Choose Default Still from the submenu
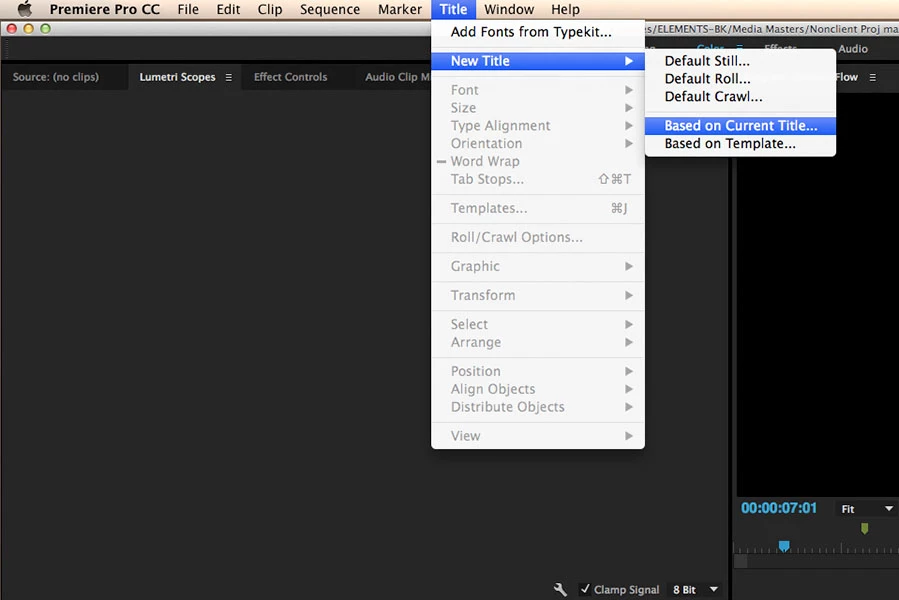 pos(740,61)
